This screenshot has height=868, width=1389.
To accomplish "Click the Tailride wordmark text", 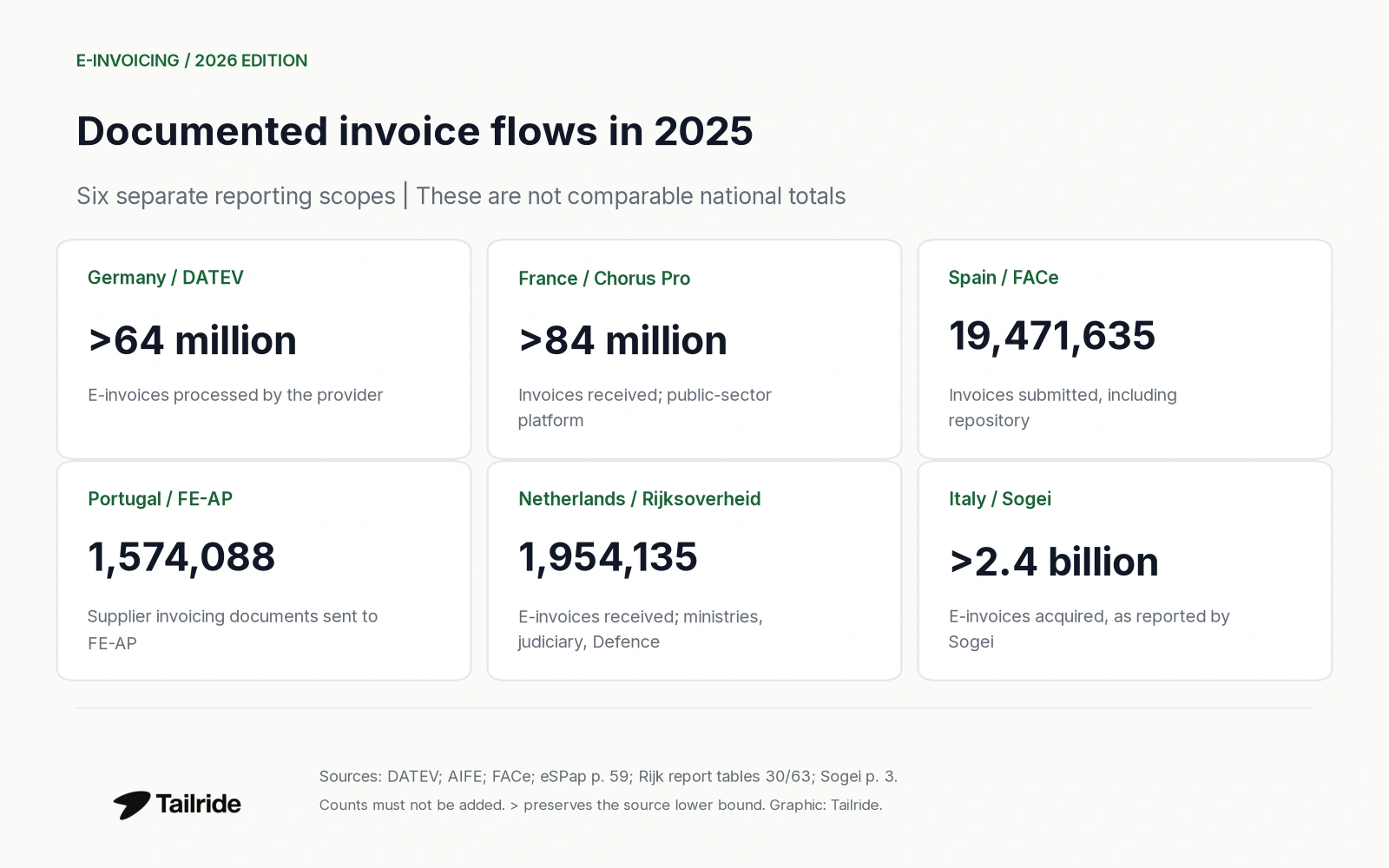I will [x=198, y=804].
